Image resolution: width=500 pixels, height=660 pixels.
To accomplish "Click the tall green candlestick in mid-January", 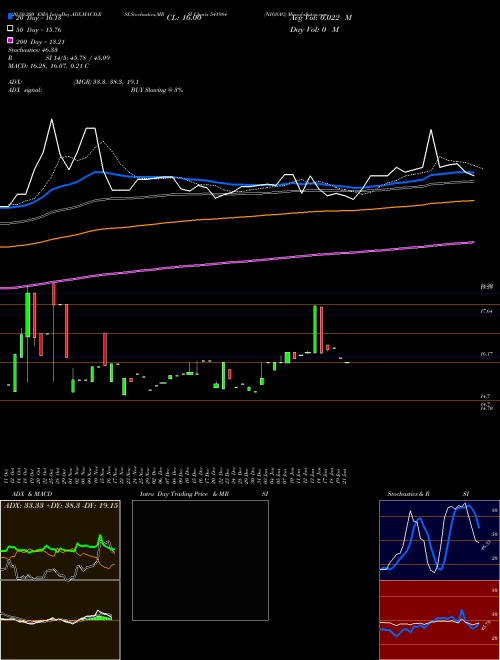I will click(314, 329).
